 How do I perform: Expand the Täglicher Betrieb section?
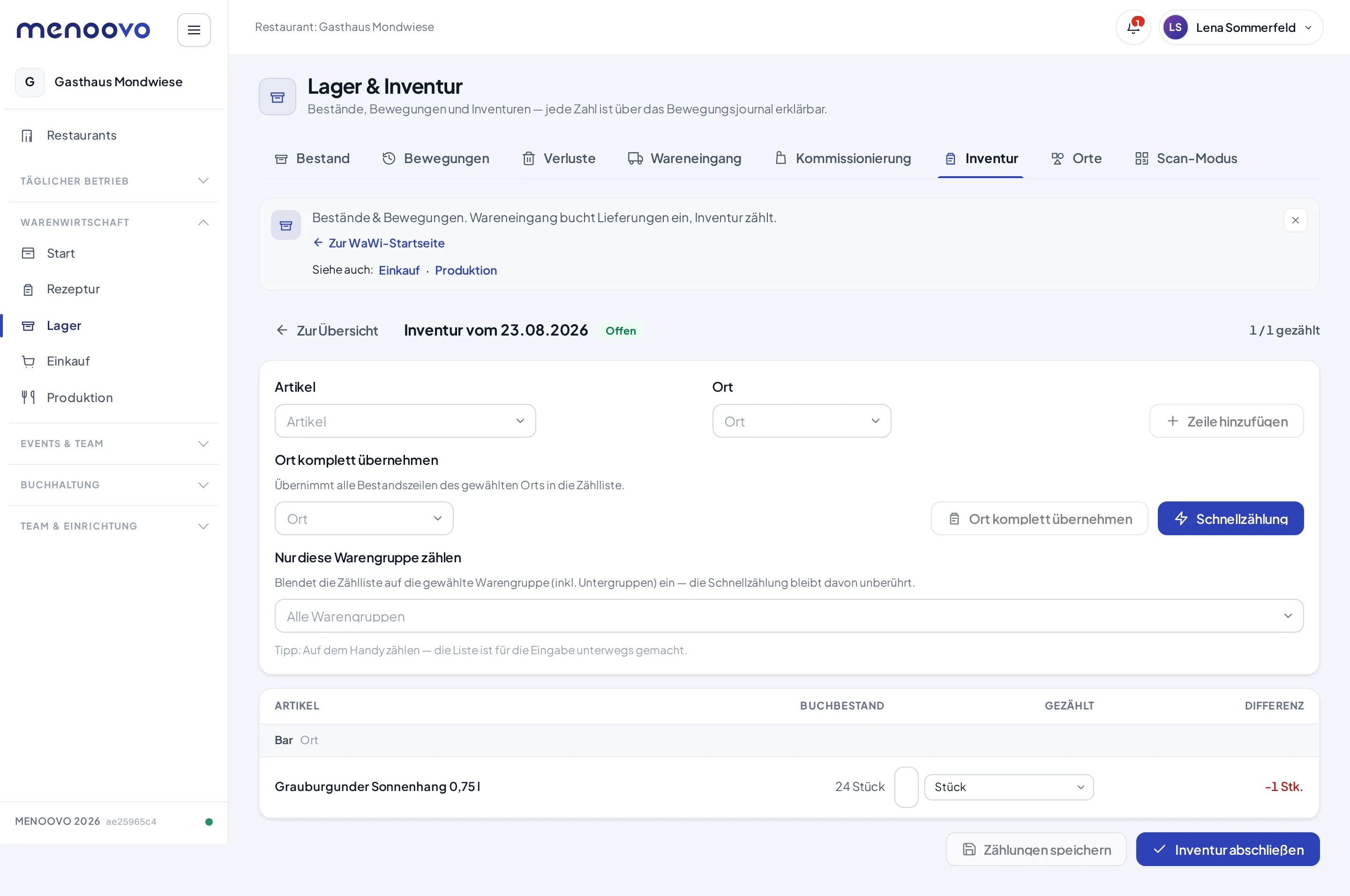point(114,181)
